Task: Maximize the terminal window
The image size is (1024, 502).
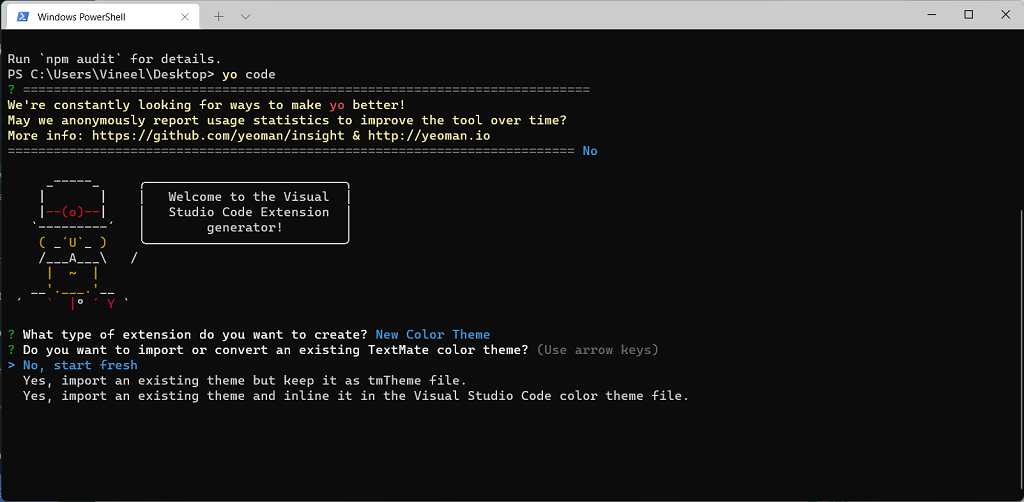Action: [x=968, y=14]
